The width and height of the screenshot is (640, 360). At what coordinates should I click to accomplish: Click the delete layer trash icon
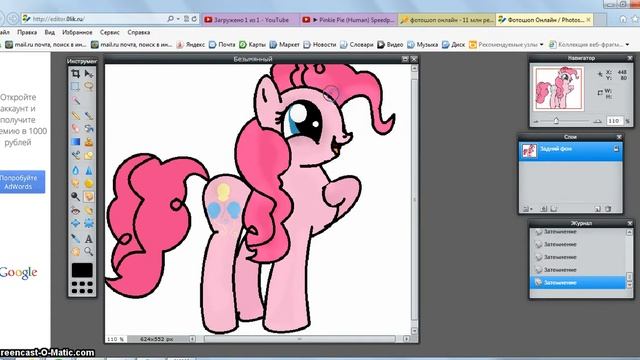click(608, 209)
